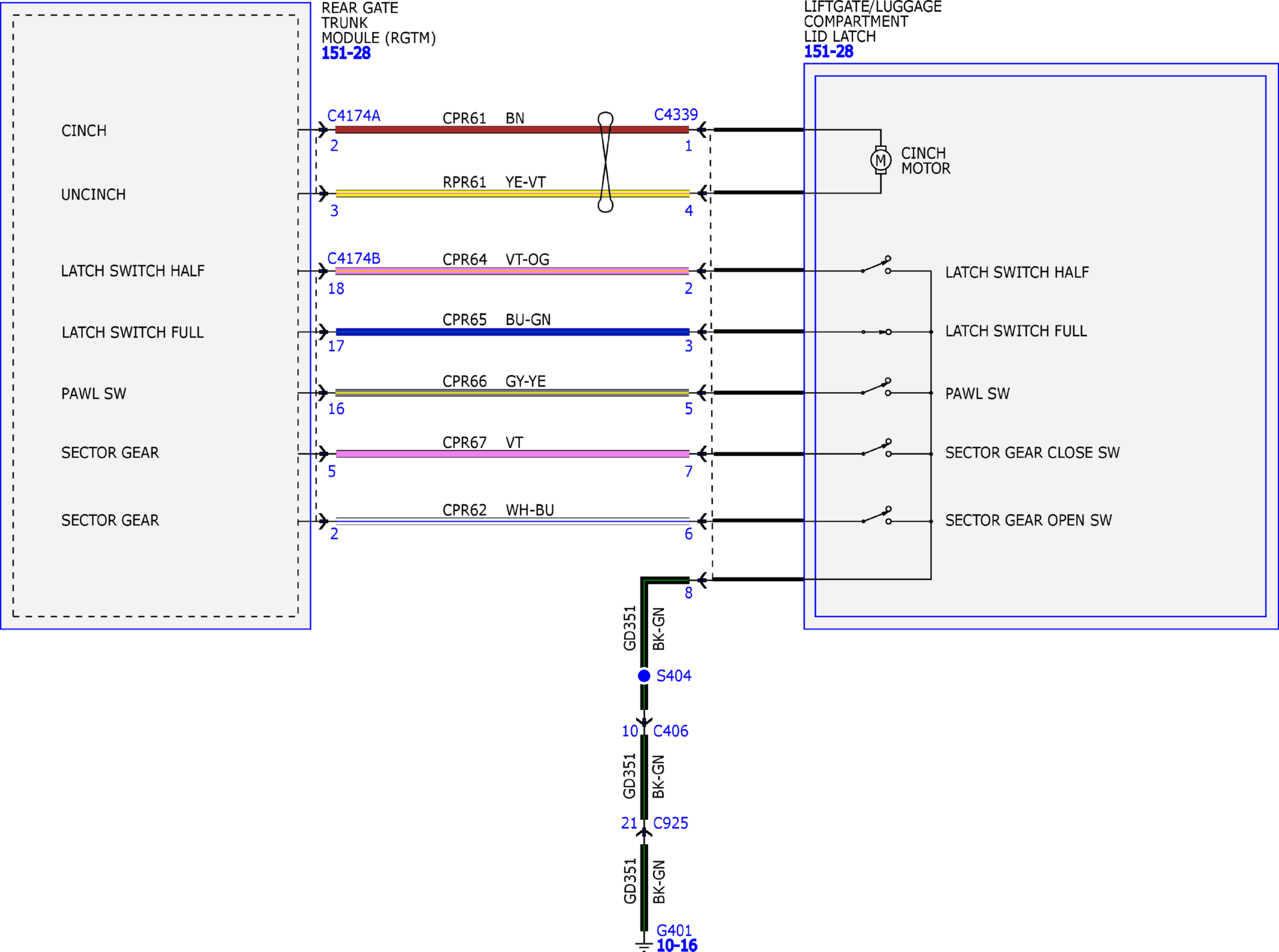Select the CPR62 WH-BU wire
The width and height of the screenshot is (1279, 952).
[512, 521]
